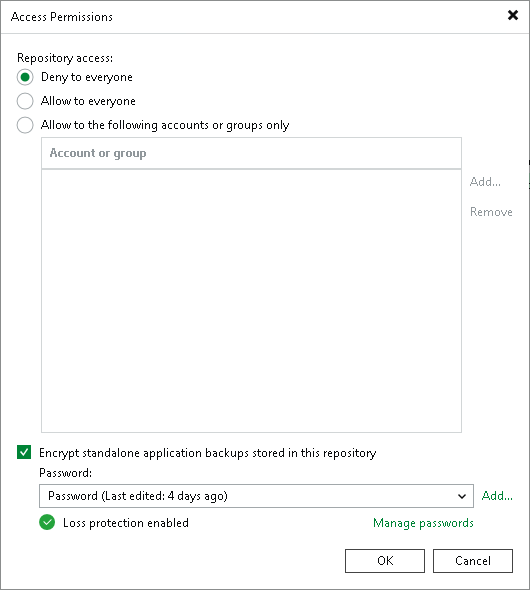This screenshot has height=590, width=530.
Task: Select the Deny to everyone radio button
Action: (x=25, y=77)
